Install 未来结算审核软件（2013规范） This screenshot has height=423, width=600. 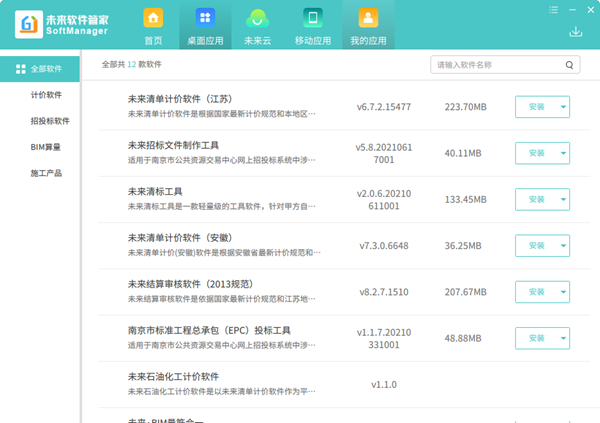[536, 292]
